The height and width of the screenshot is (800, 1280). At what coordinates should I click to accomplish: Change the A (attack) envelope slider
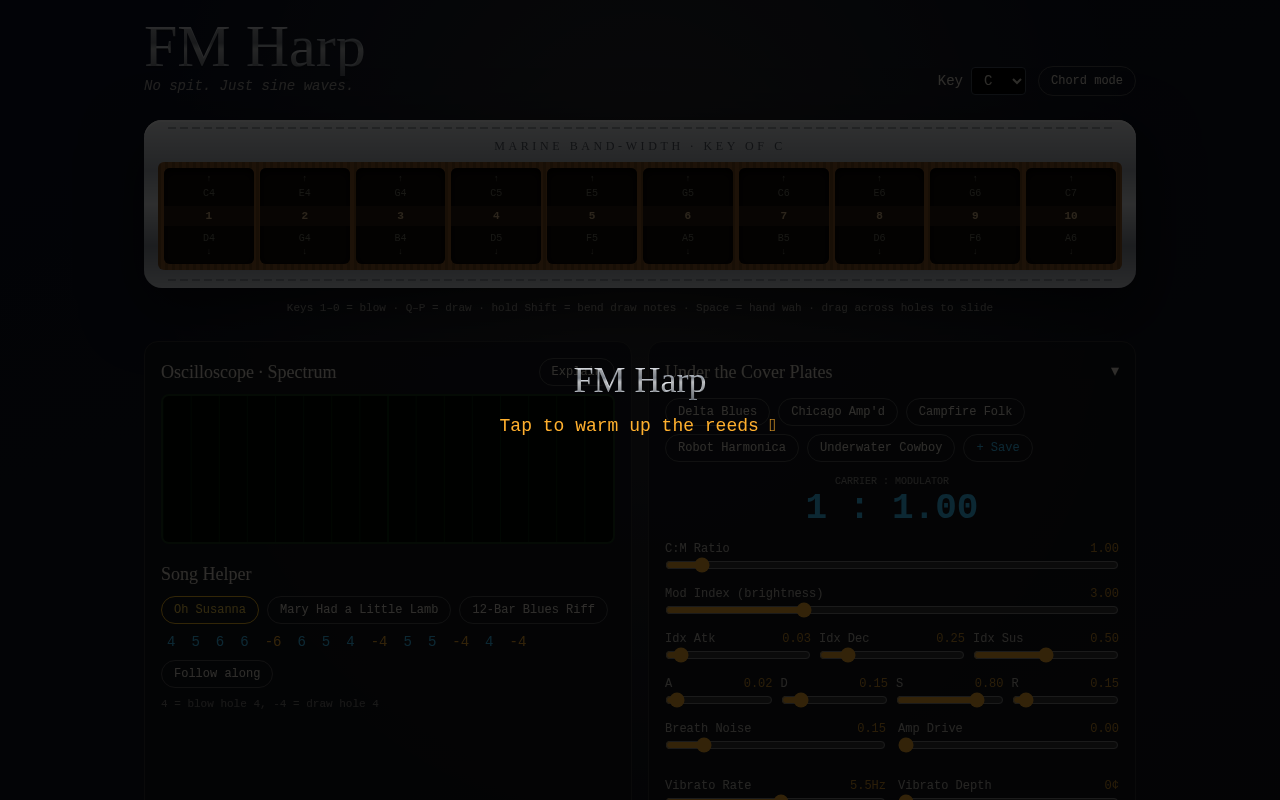tap(719, 700)
